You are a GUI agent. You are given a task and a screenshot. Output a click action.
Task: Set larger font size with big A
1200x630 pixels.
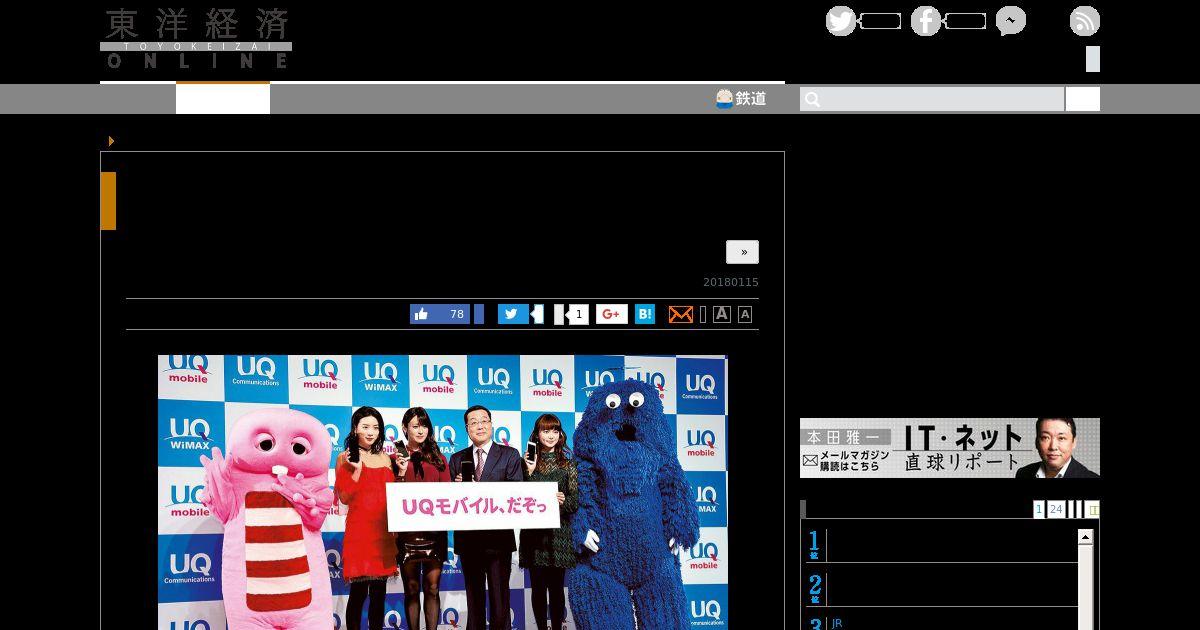(722, 314)
